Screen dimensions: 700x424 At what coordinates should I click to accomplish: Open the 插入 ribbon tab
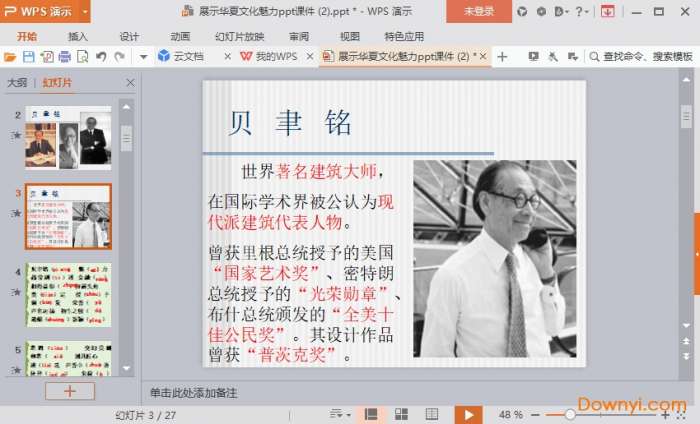(x=78, y=36)
